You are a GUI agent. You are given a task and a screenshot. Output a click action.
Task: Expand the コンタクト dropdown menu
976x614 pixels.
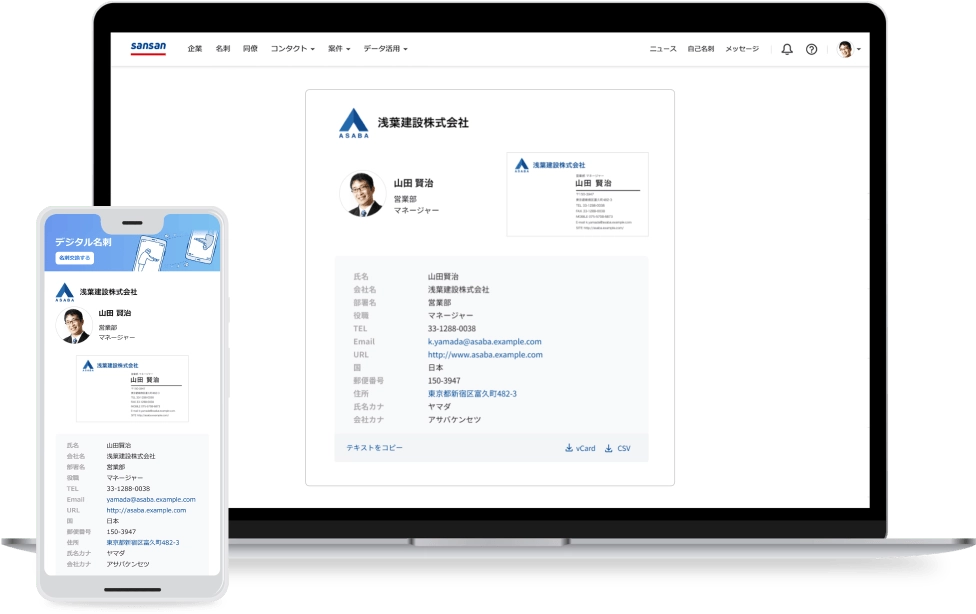(293, 49)
